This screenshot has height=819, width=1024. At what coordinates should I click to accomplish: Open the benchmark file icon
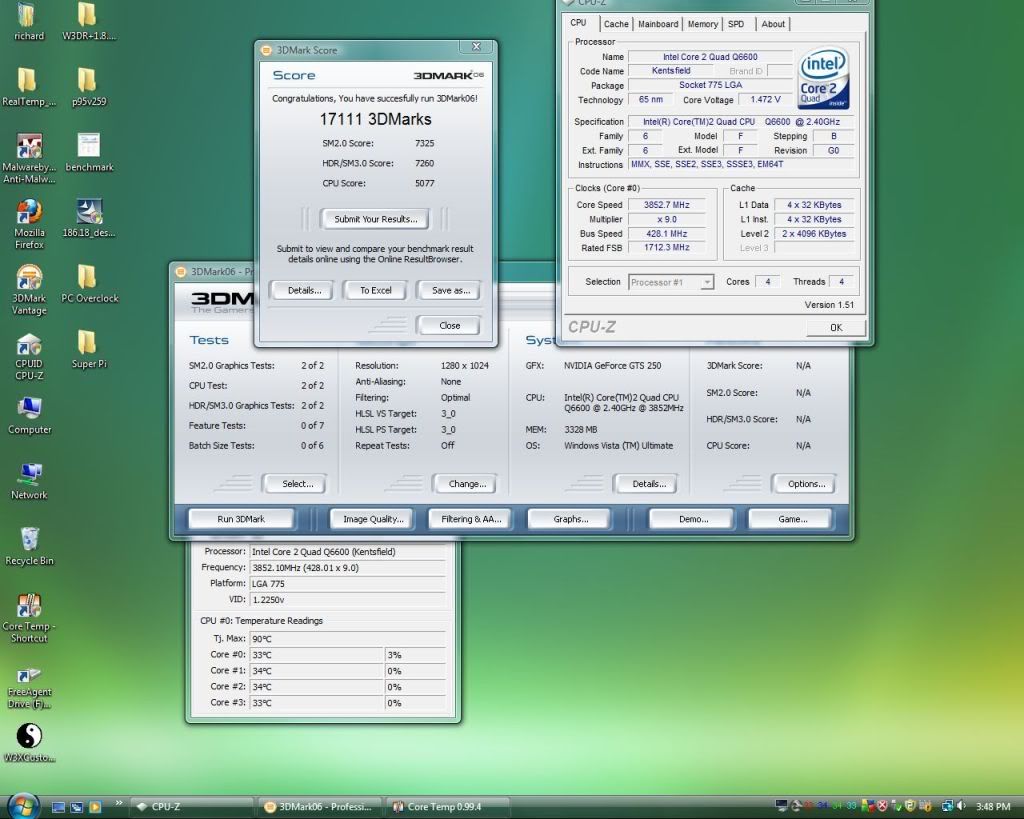point(89,152)
